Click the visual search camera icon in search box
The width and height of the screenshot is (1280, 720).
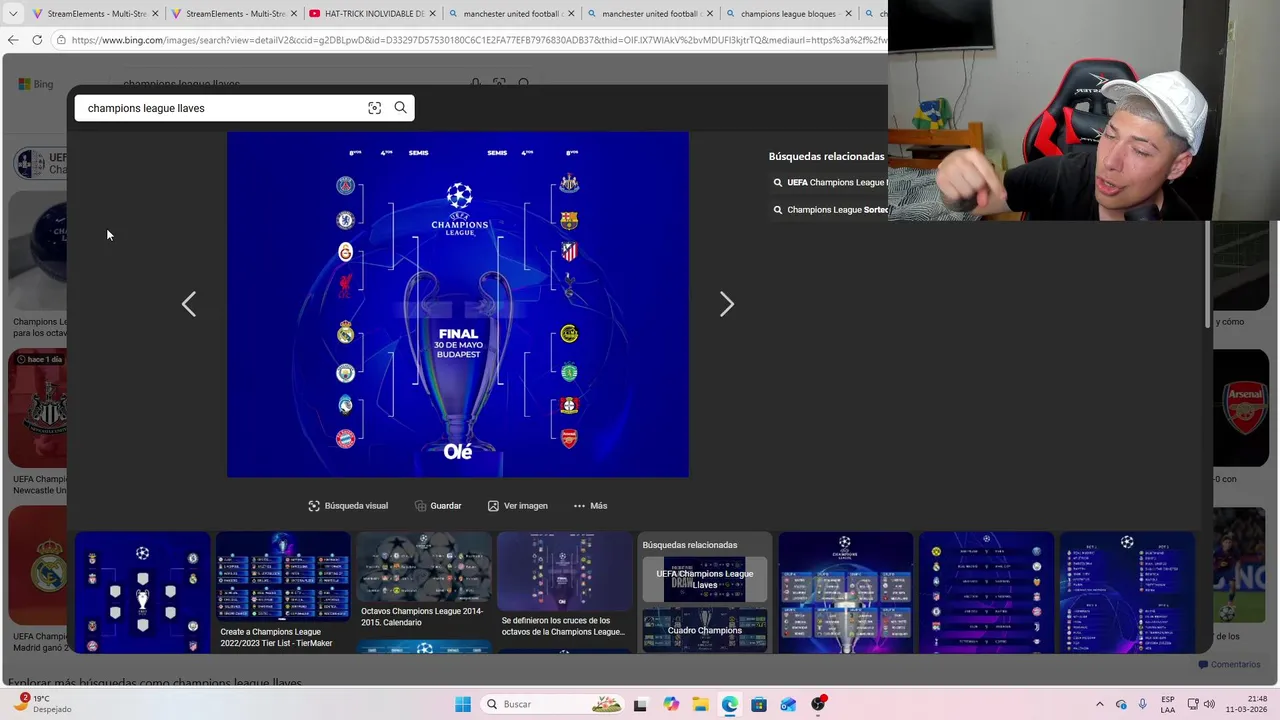coord(374,108)
